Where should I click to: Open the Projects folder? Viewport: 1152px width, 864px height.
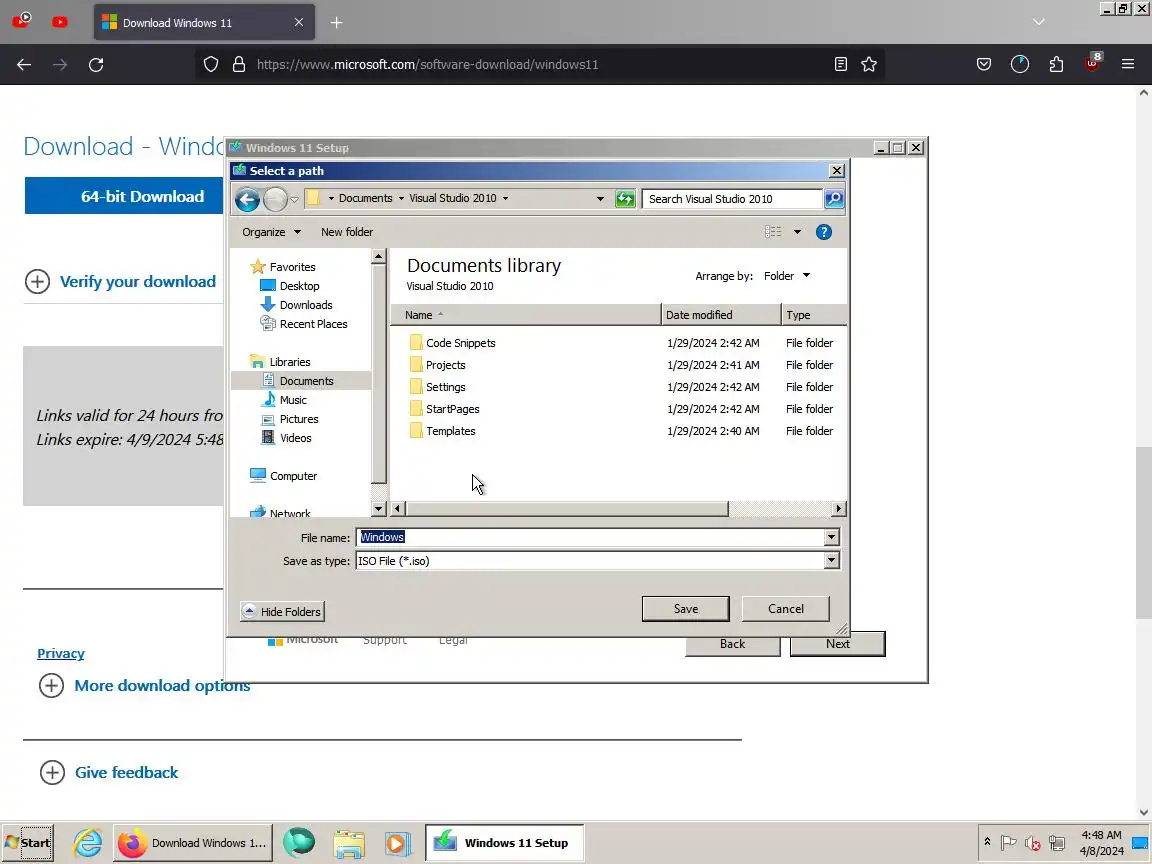coord(445,365)
